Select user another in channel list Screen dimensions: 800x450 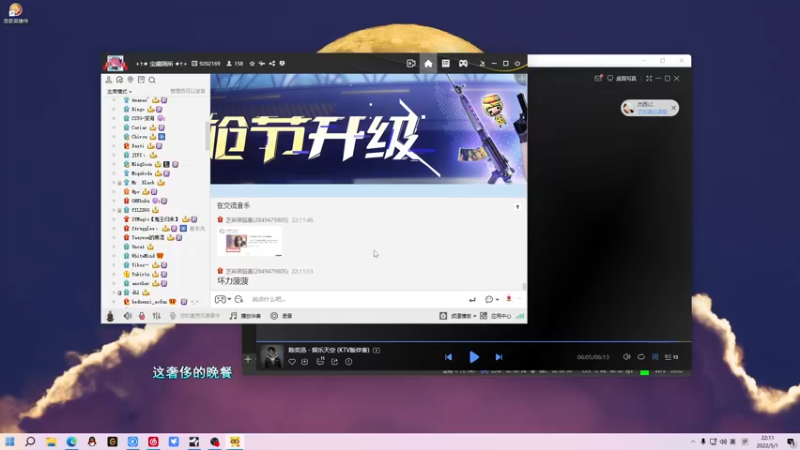coord(140,283)
